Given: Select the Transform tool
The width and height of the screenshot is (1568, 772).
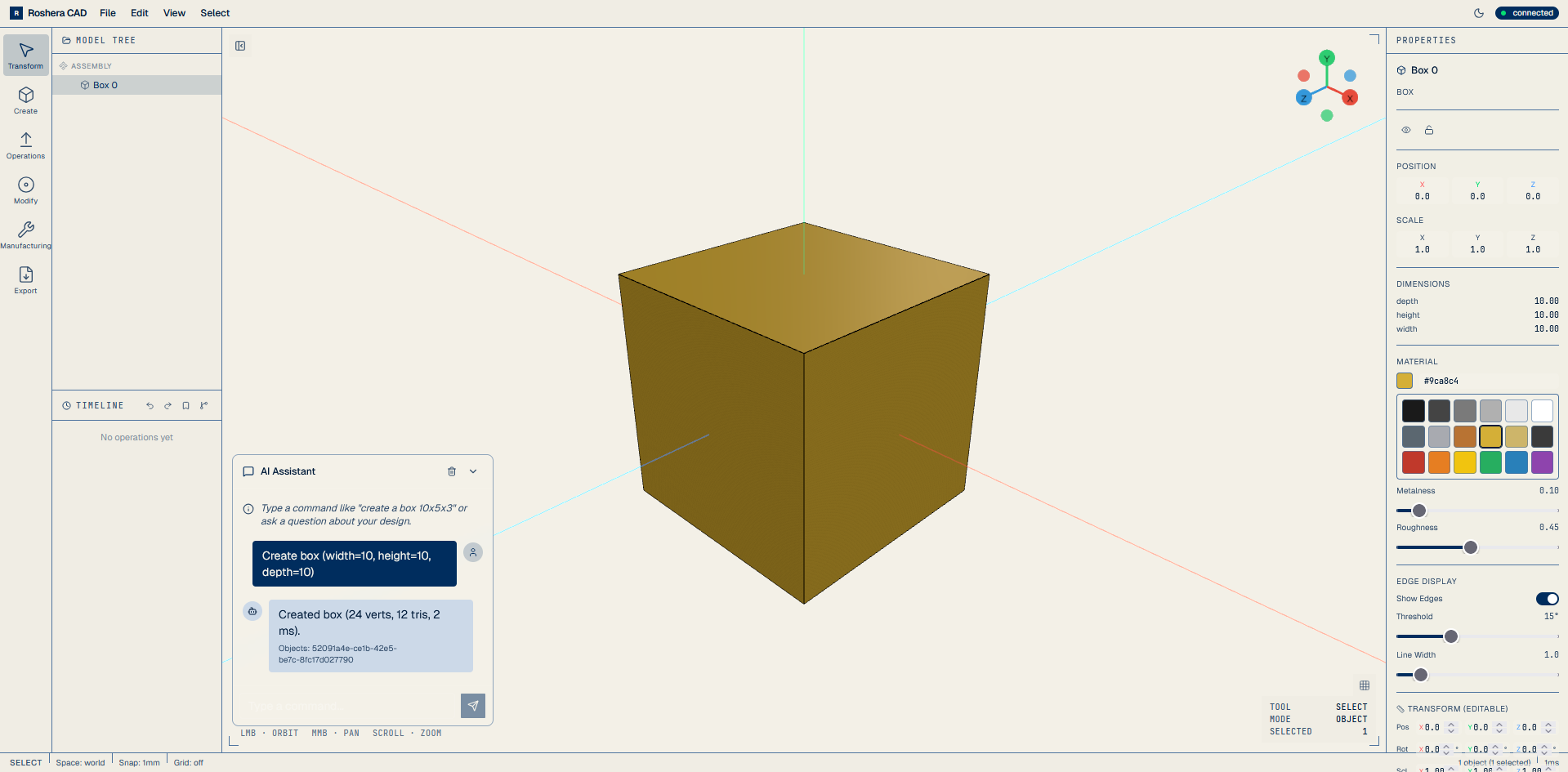Looking at the screenshot, I should 26,55.
